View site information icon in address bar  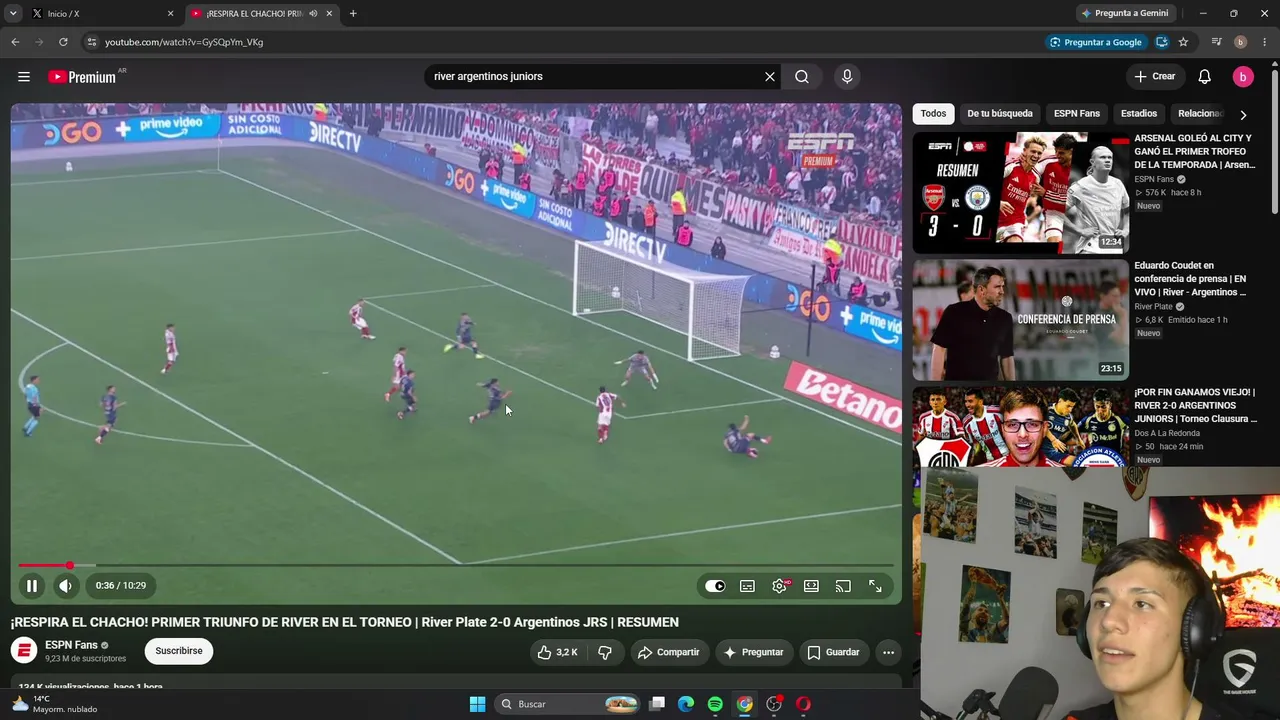[91, 42]
